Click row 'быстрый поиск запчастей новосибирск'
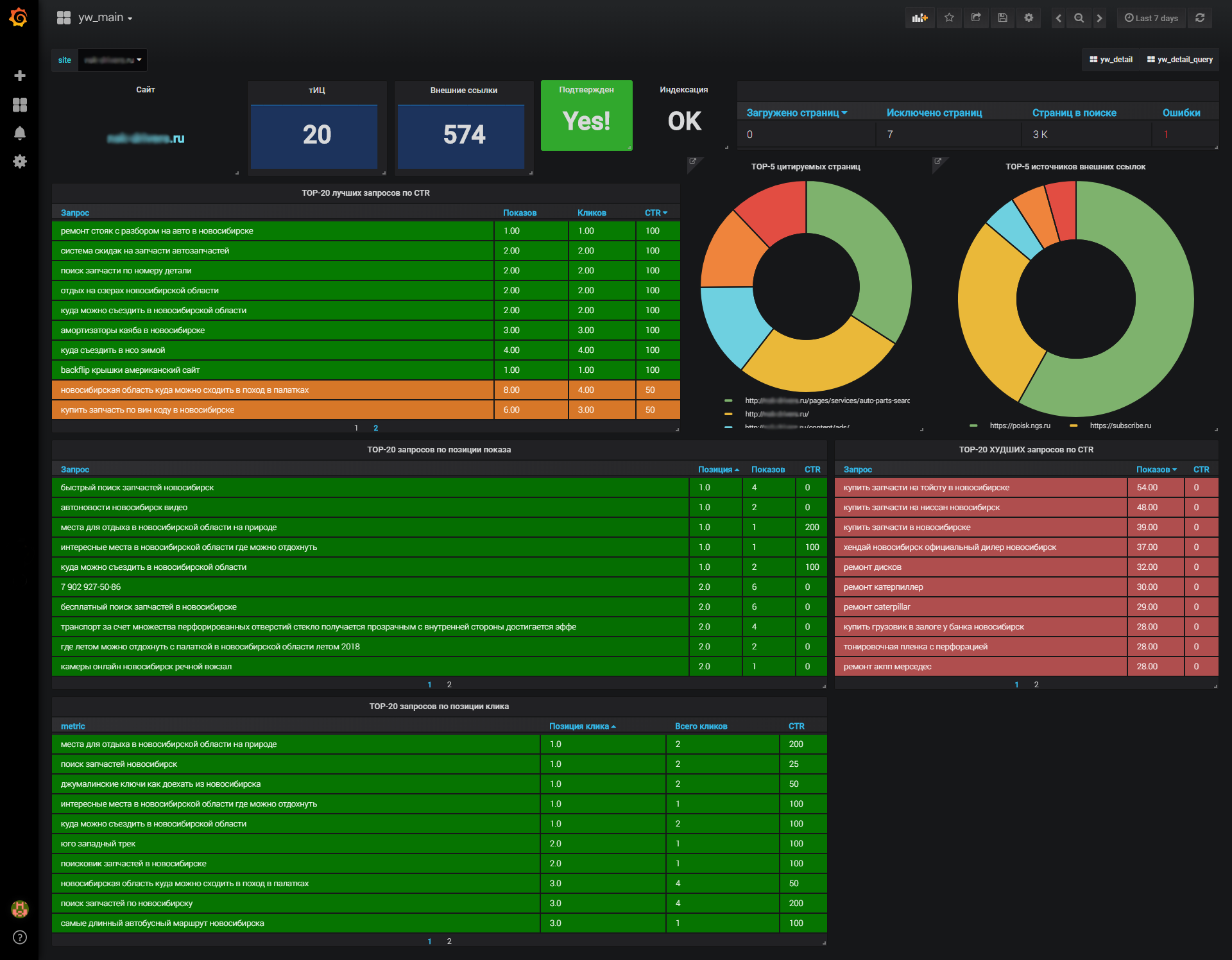 (x=439, y=488)
